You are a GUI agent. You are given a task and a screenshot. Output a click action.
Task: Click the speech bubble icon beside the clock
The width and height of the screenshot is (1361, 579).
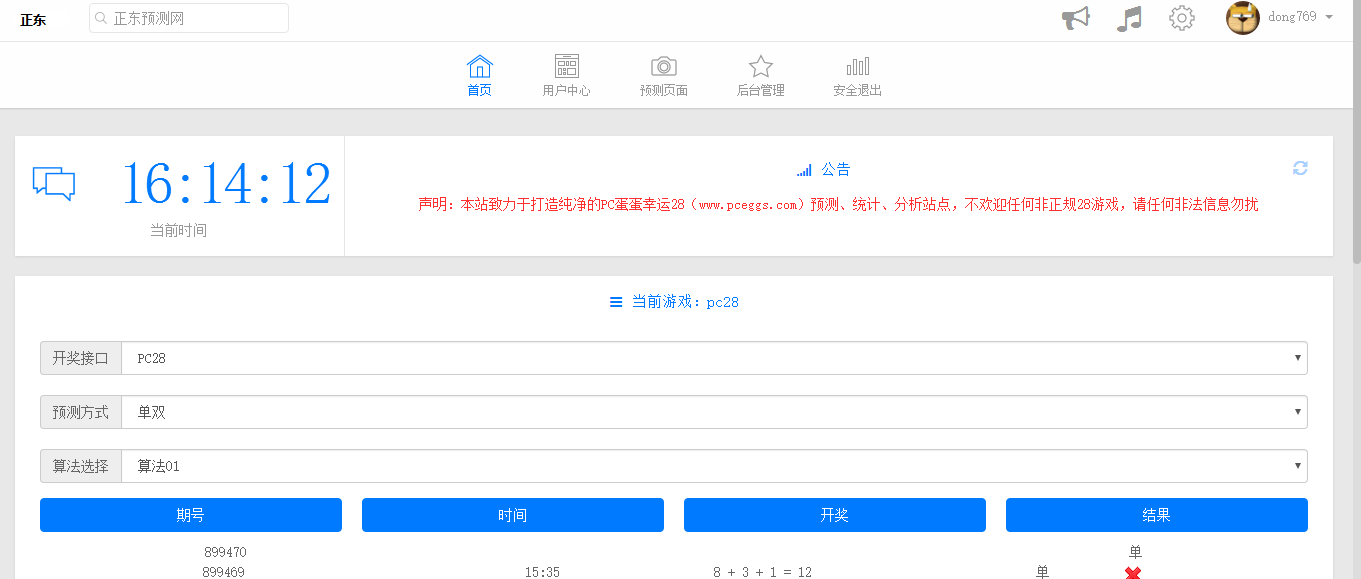coord(55,183)
